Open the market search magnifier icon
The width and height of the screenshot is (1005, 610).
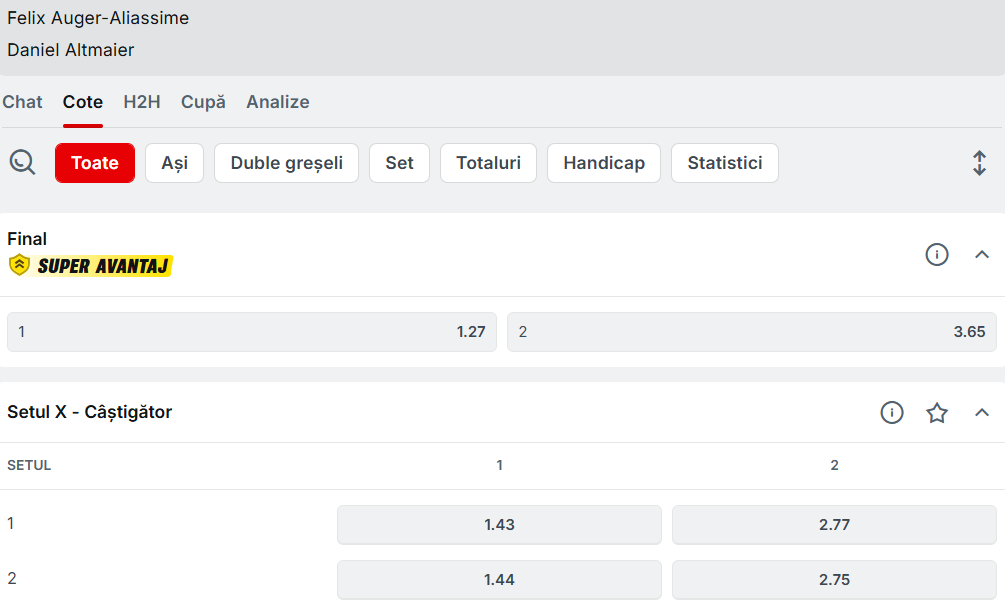(22, 162)
